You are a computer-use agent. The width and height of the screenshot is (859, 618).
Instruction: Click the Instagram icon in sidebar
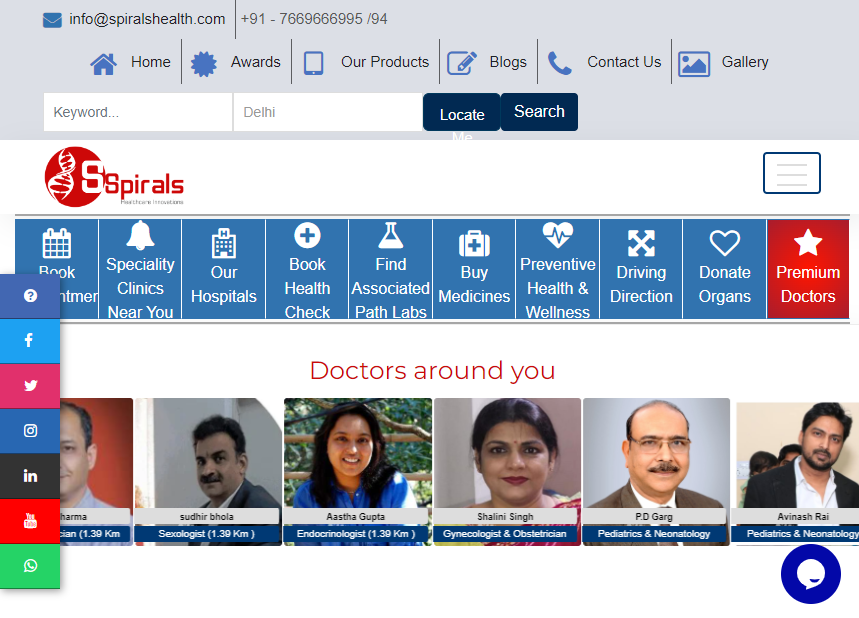pyautogui.click(x=29, y=430)
